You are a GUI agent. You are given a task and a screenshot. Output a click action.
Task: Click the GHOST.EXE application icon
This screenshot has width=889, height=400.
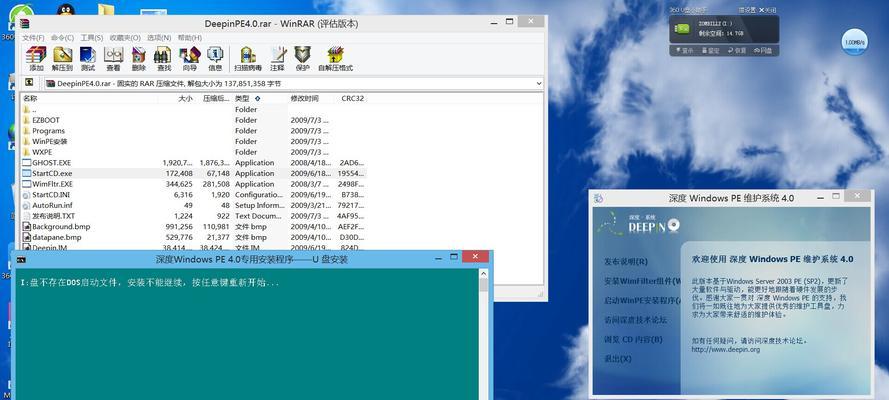pos(27,163)
